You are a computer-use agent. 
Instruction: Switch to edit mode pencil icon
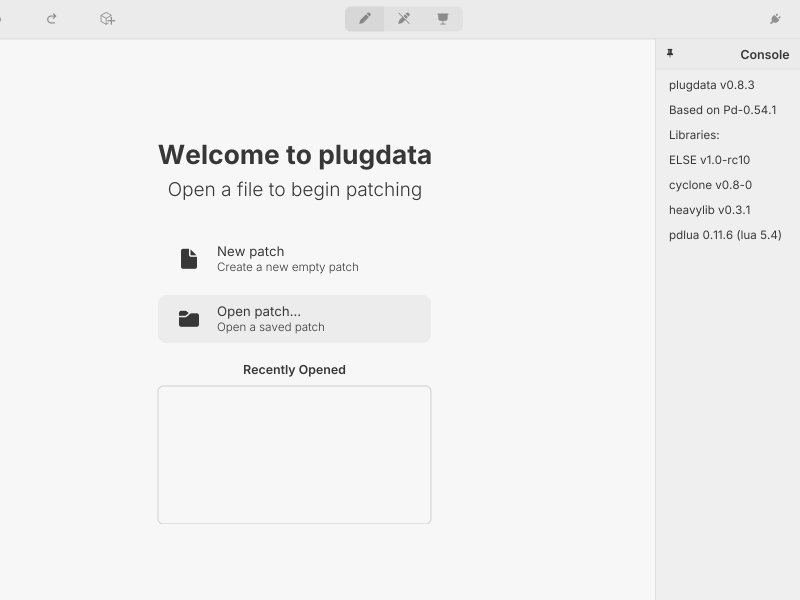coord(365,19)
